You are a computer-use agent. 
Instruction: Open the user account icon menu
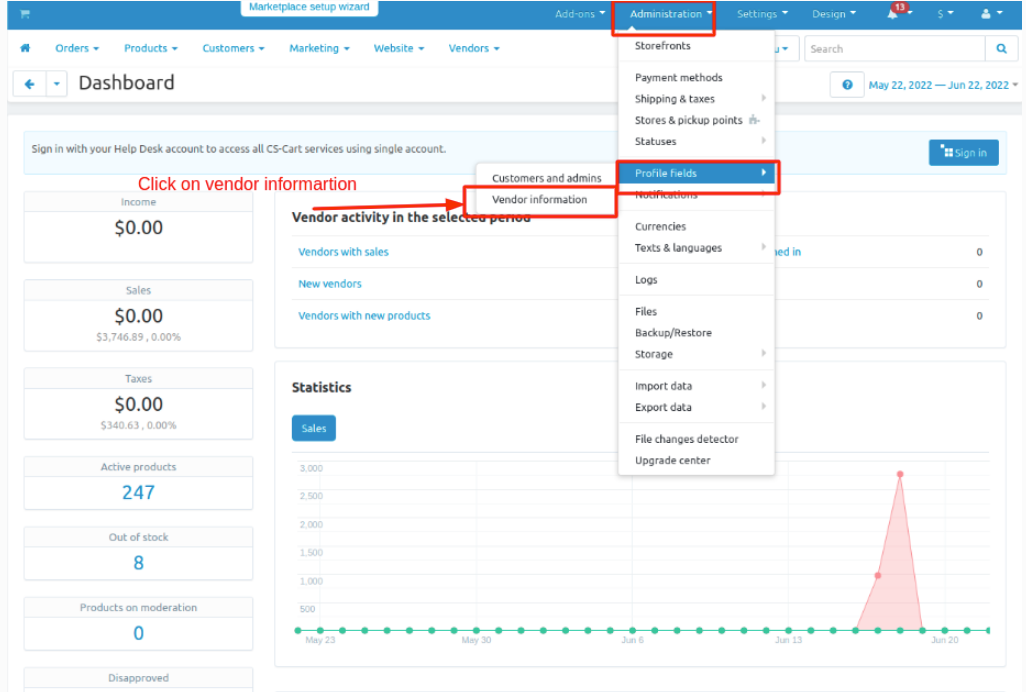(990, 14)
